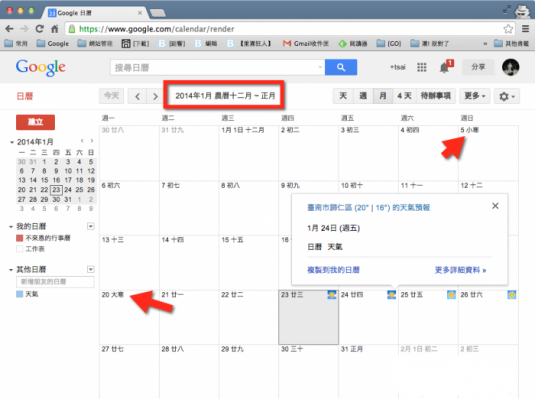The height and width of the screenshot is (399, 535).
Task: Bookmark page with star icon
Action: 508,29
